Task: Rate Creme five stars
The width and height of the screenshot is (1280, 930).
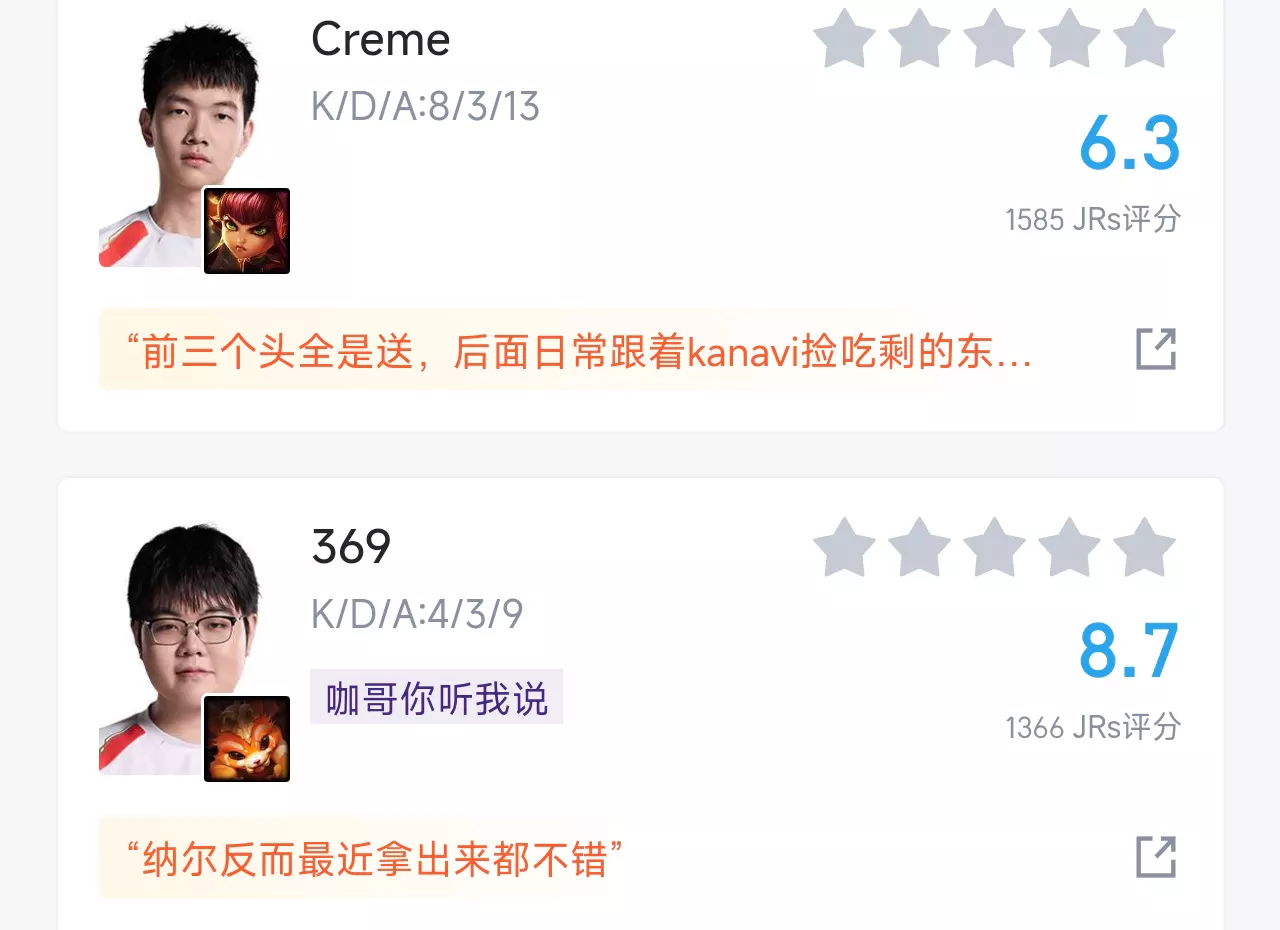Action: tap(1144, 39)
